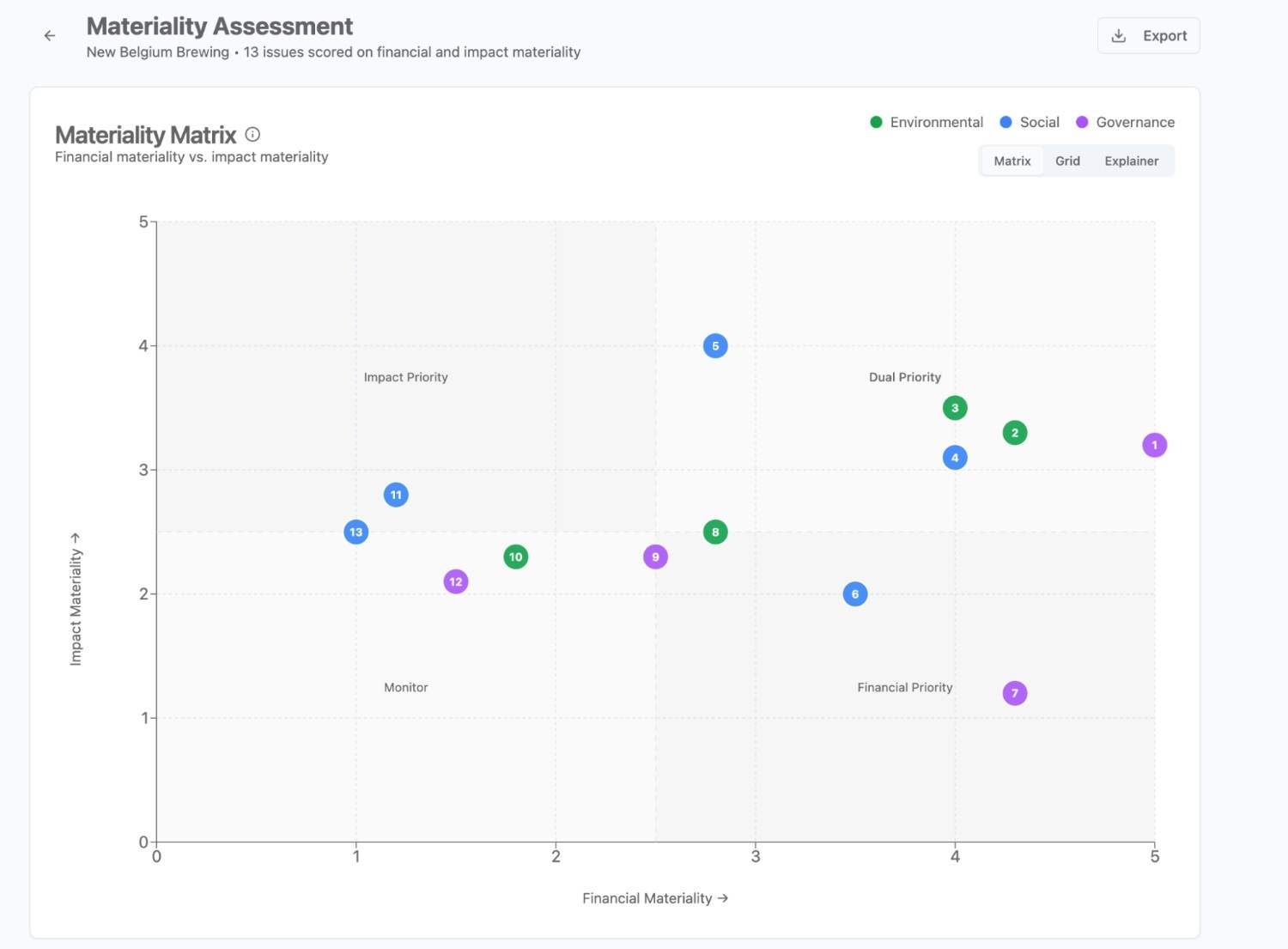
Task: Toggle the Environmental legend item
Action: click(x=927, y=122)
